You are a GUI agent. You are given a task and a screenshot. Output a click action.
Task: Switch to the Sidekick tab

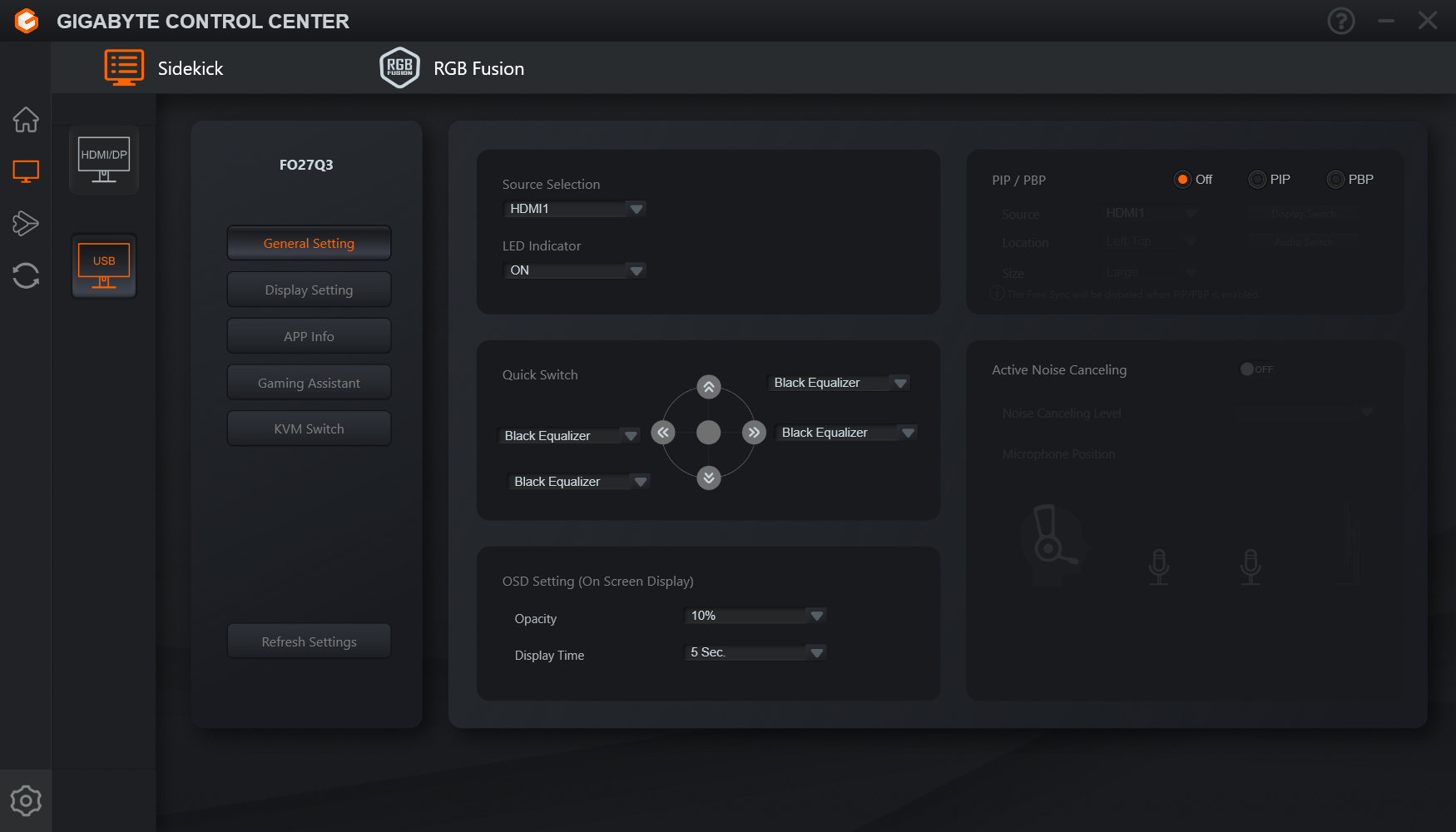(164, 68)
